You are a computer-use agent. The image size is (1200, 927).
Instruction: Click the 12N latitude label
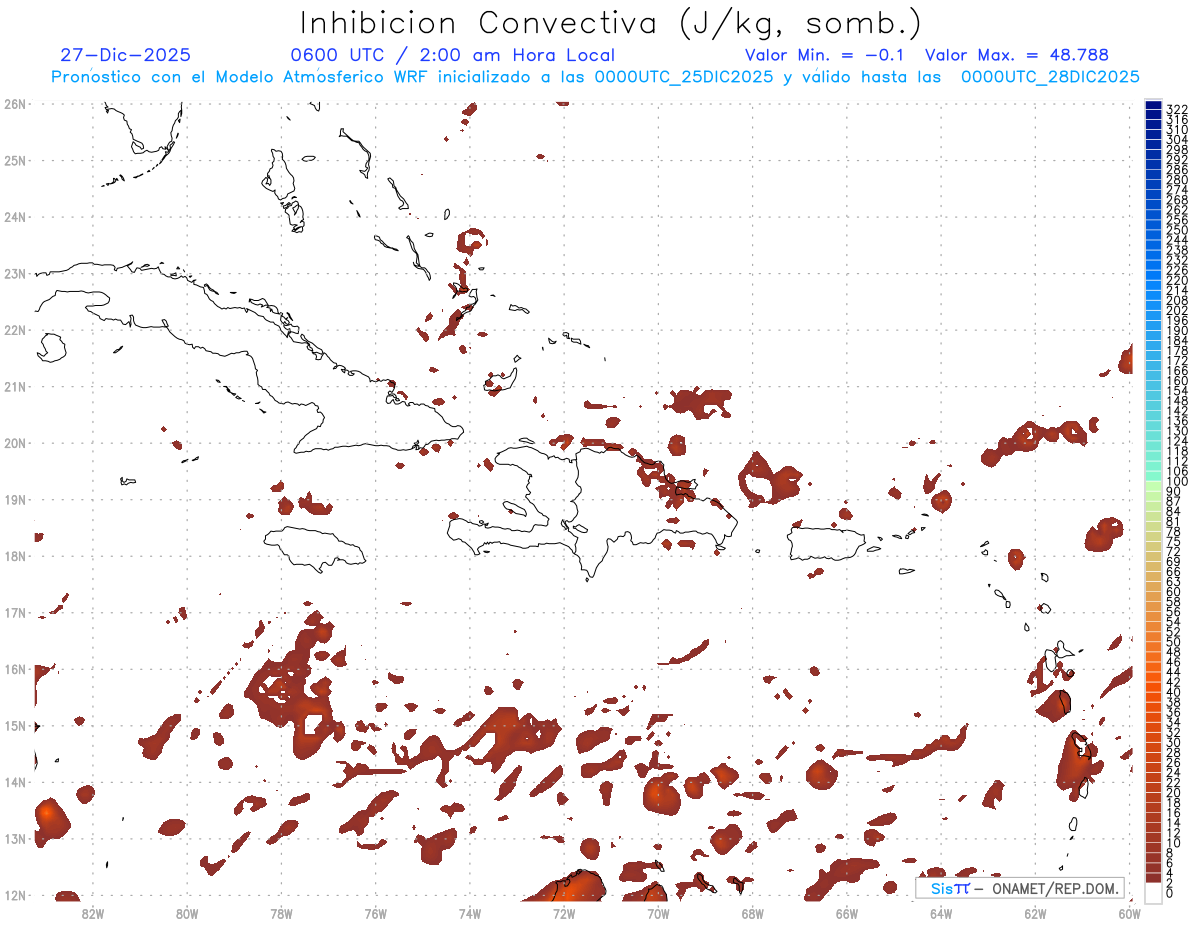[15, 896]
